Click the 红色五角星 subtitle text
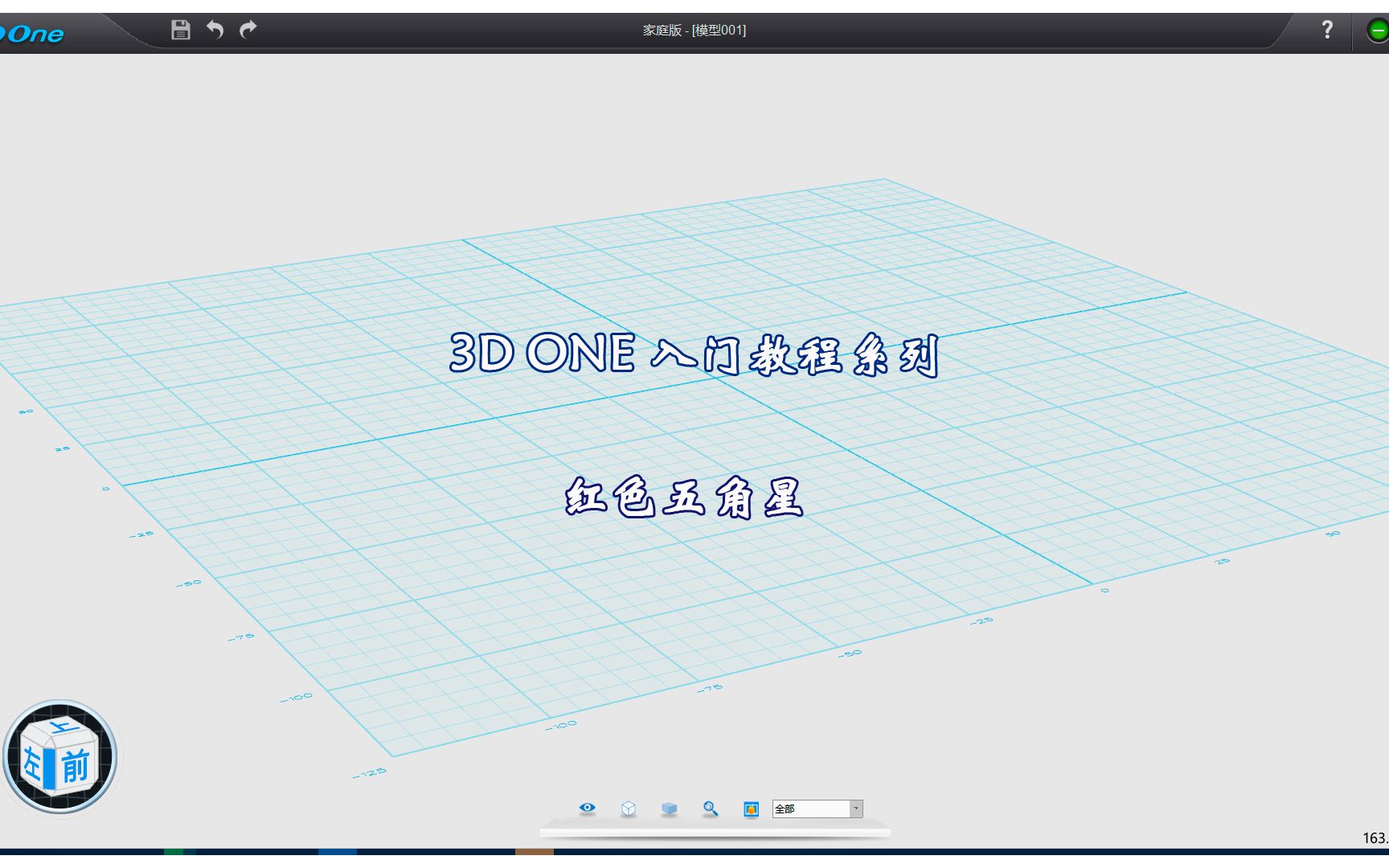 tap(684, 497)
